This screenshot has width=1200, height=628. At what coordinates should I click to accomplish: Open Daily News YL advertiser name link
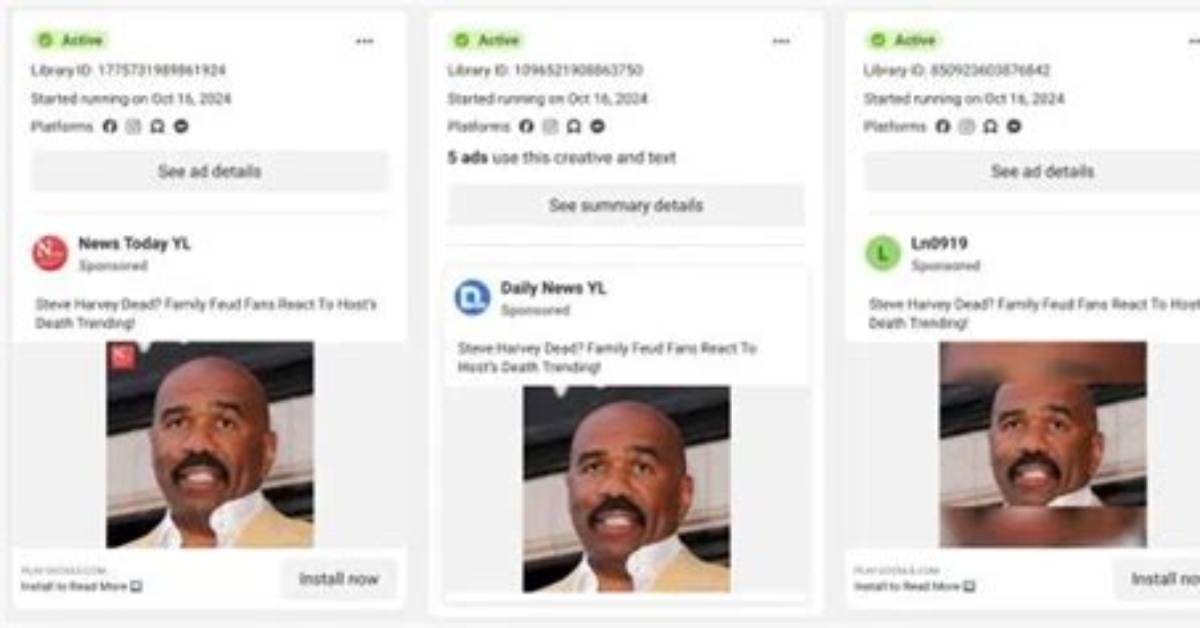point(554,288)
